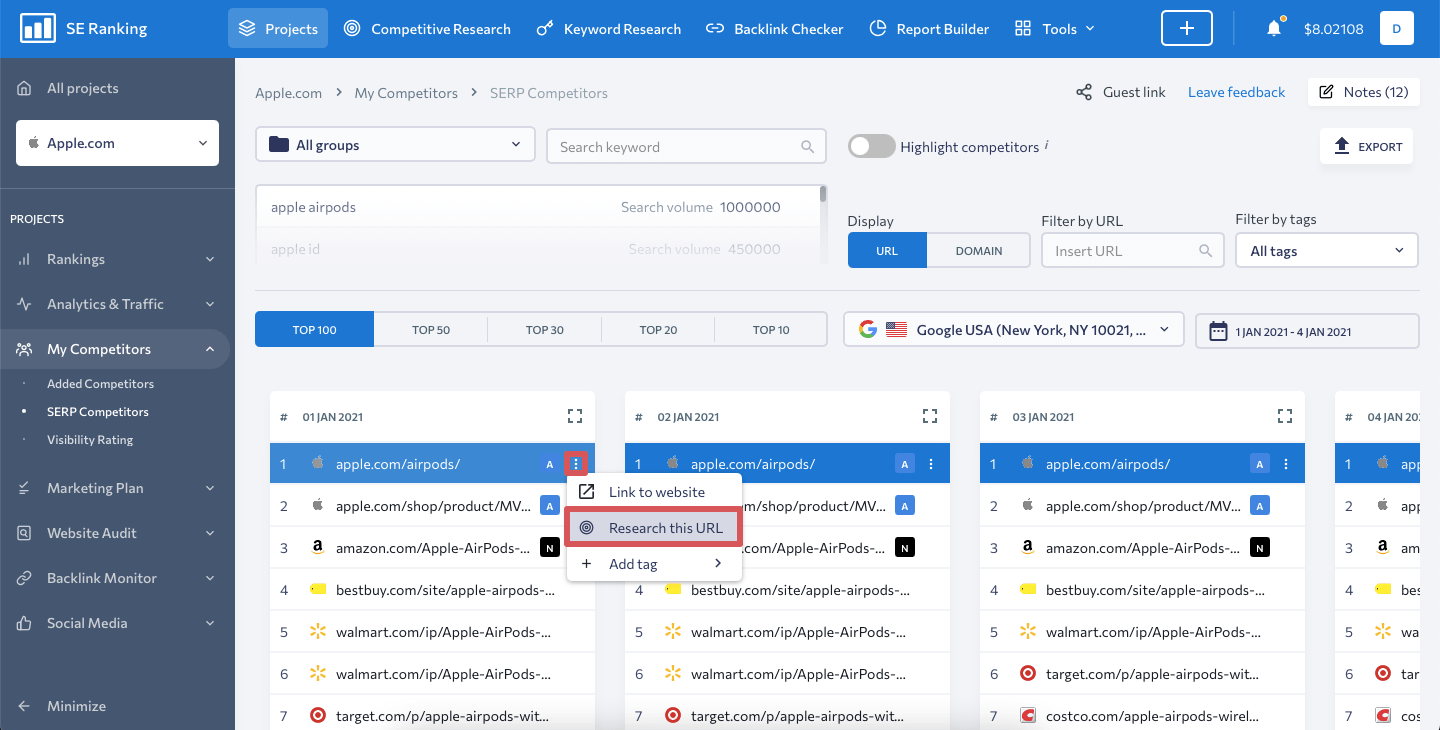Click the A badge in 02 JAN row 2

pos(904,506)
